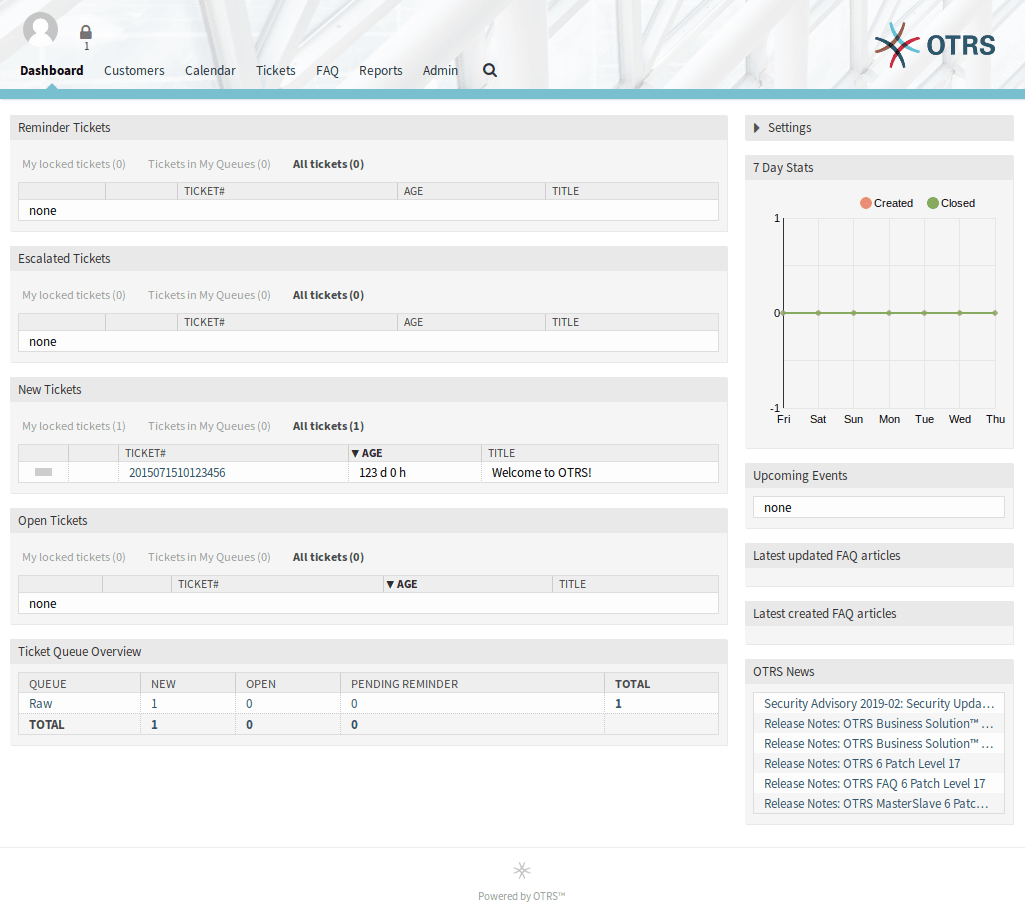The height and width of the screenshot is (914, 1025).
Task: Open the Tickets menu
Action: (275, 70)
